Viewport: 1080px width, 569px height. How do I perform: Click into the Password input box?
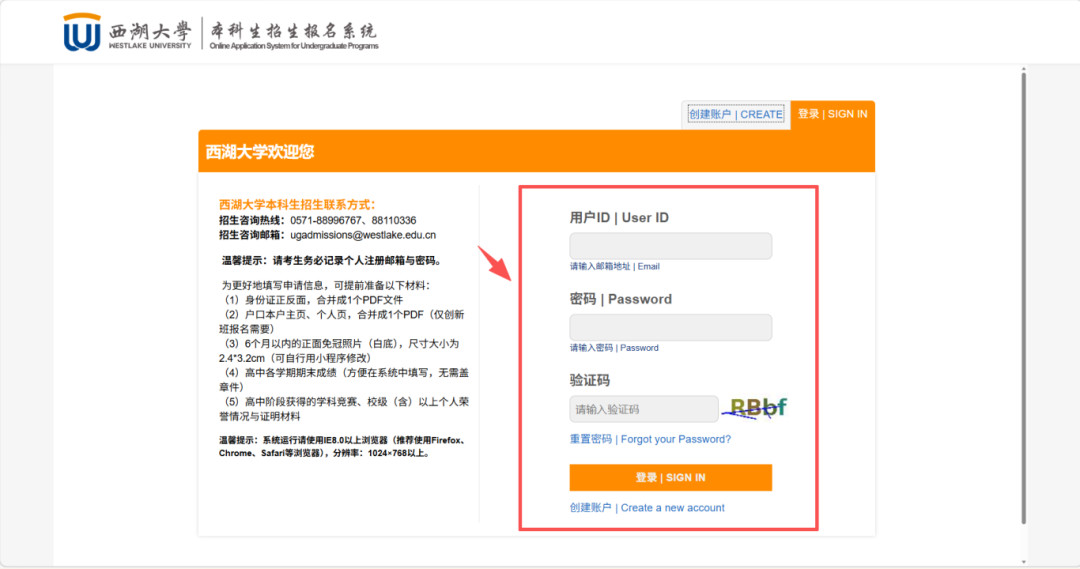pyautogui.click(x=670, y=328)
